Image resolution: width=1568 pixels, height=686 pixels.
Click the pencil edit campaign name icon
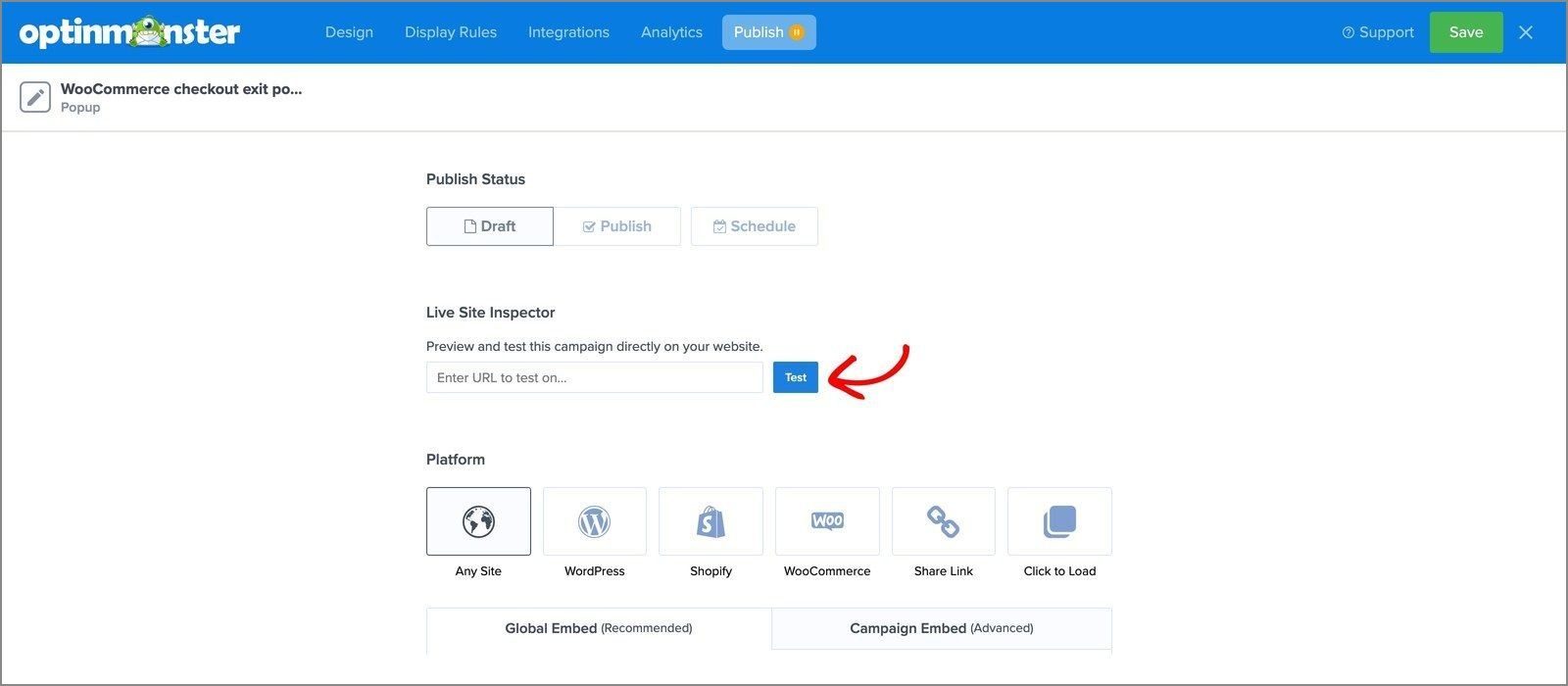click(35, 97)
